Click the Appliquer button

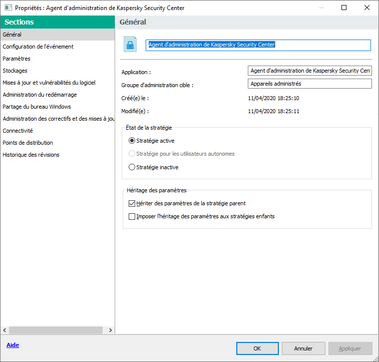coord(350,348)
